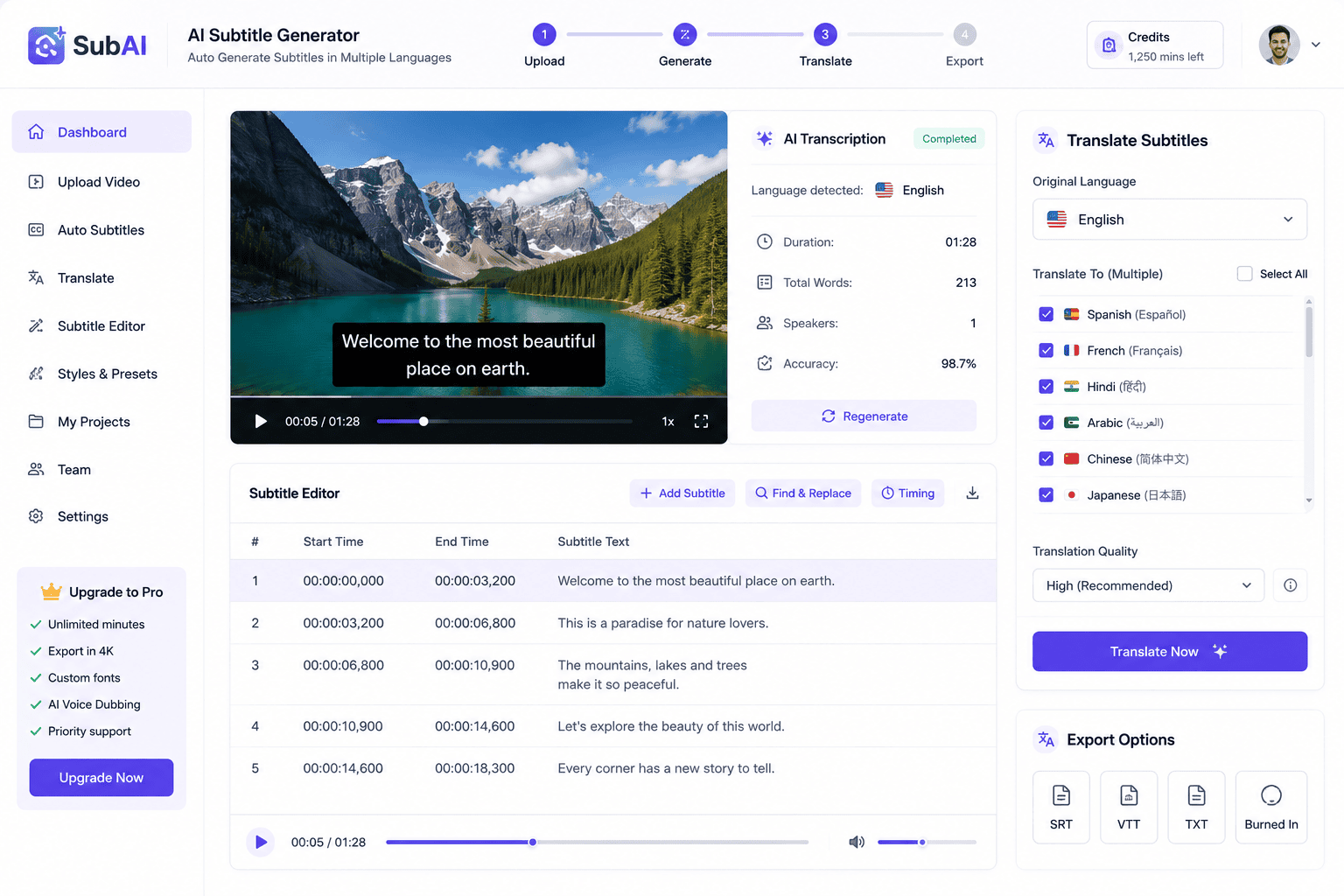
Task: Uncheck Chinese language checkbox
Action: pyautogui.click(x=1046, y=458)
